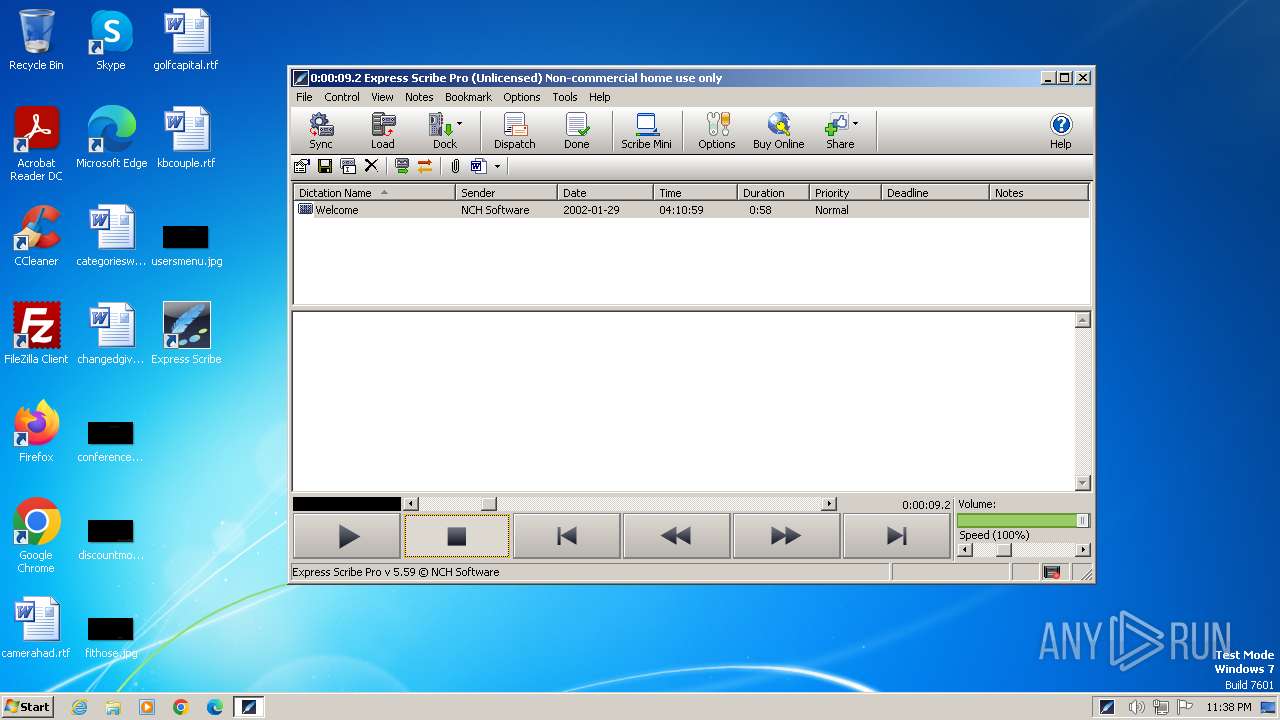The height and width of the screenshot is (720, 1280).
Task: Click the green Volume slider
Action: click(x=1023, y=520)
